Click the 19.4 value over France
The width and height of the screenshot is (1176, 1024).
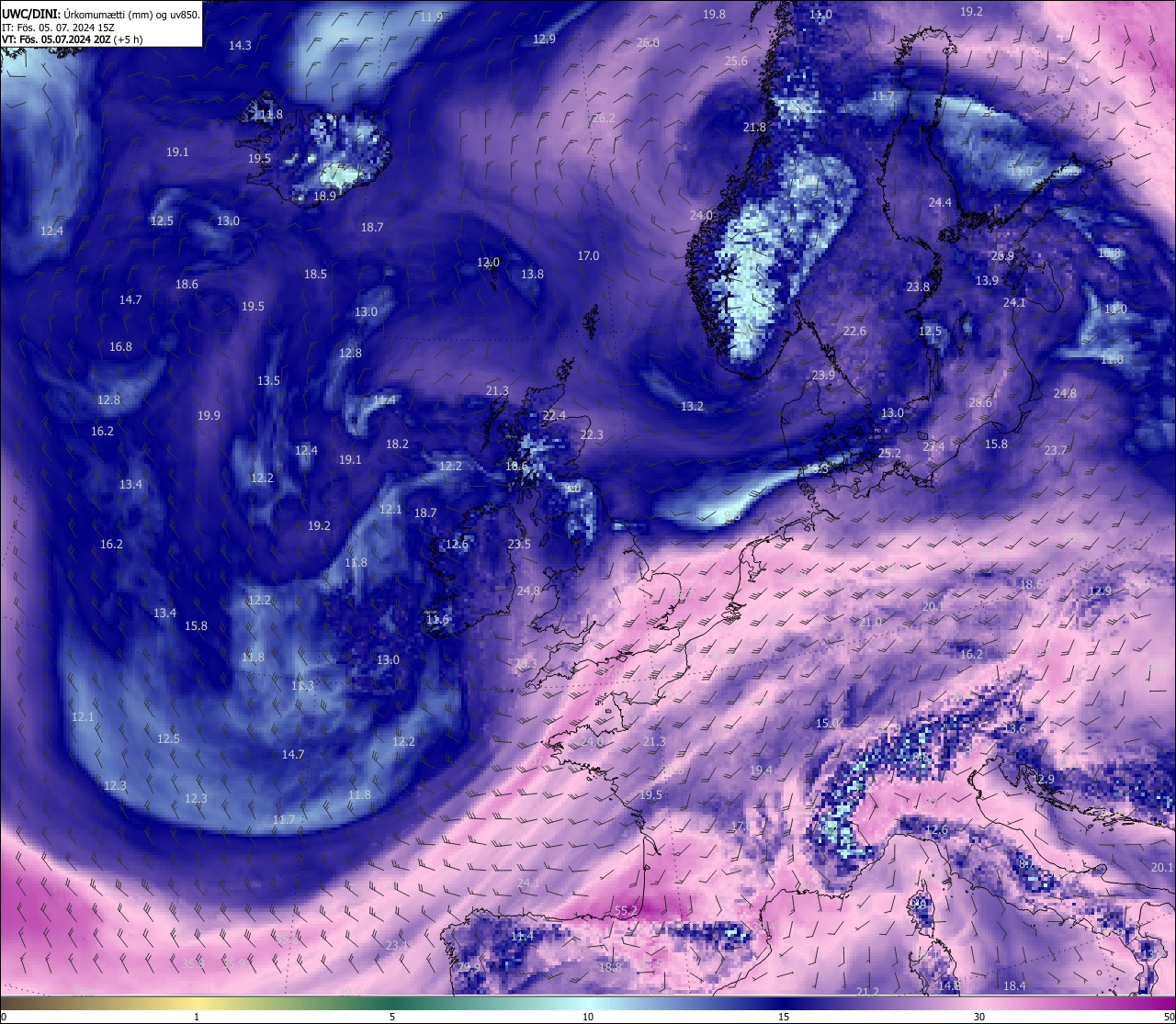[761, 770]
